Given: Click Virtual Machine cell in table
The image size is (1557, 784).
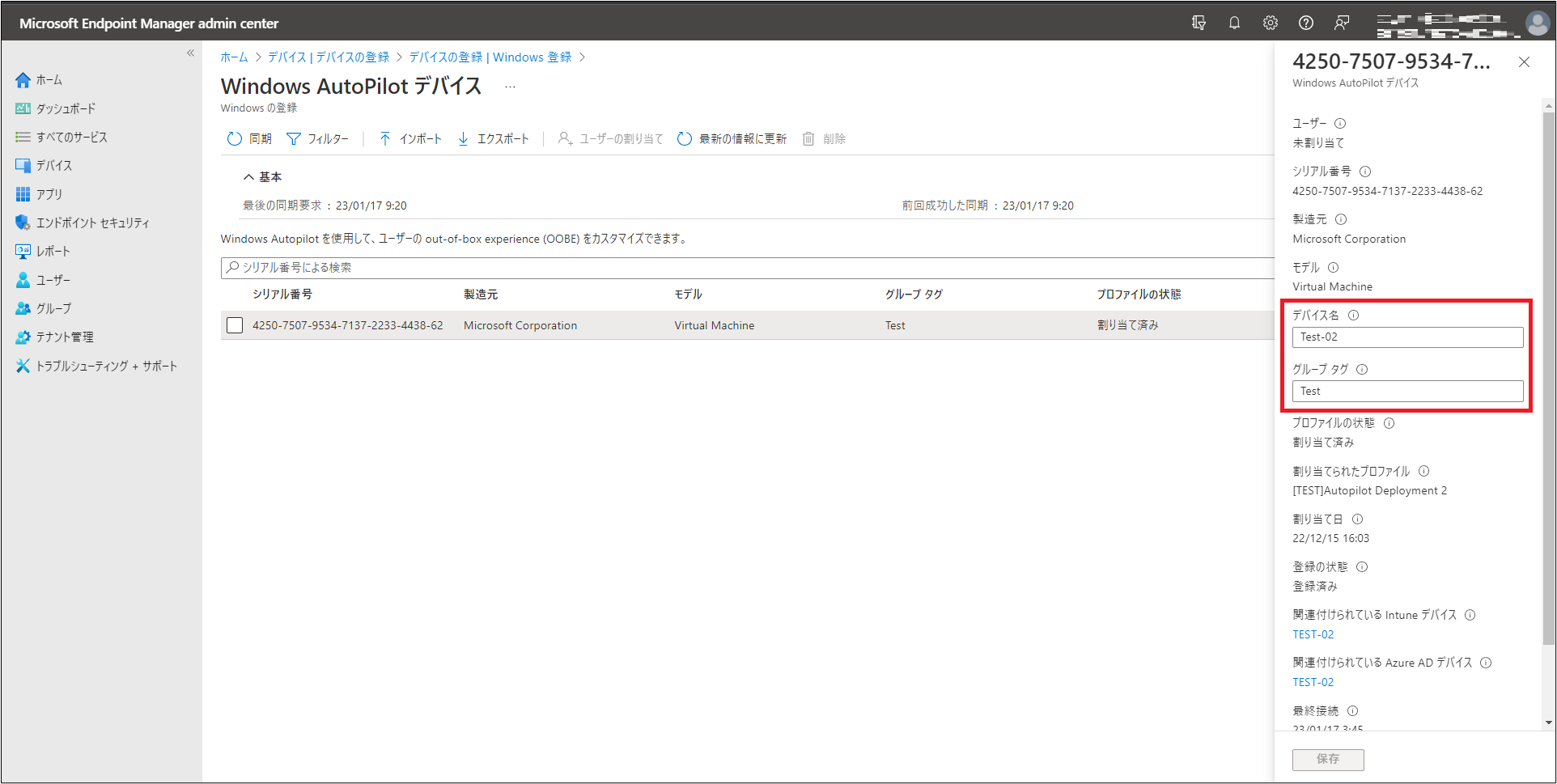Looking at the screenshot, I should [715, 325].
